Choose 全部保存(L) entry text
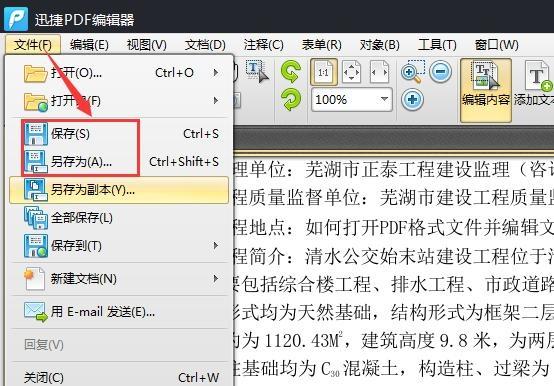The width and height of the screenshot is (554, 386). 82,218
